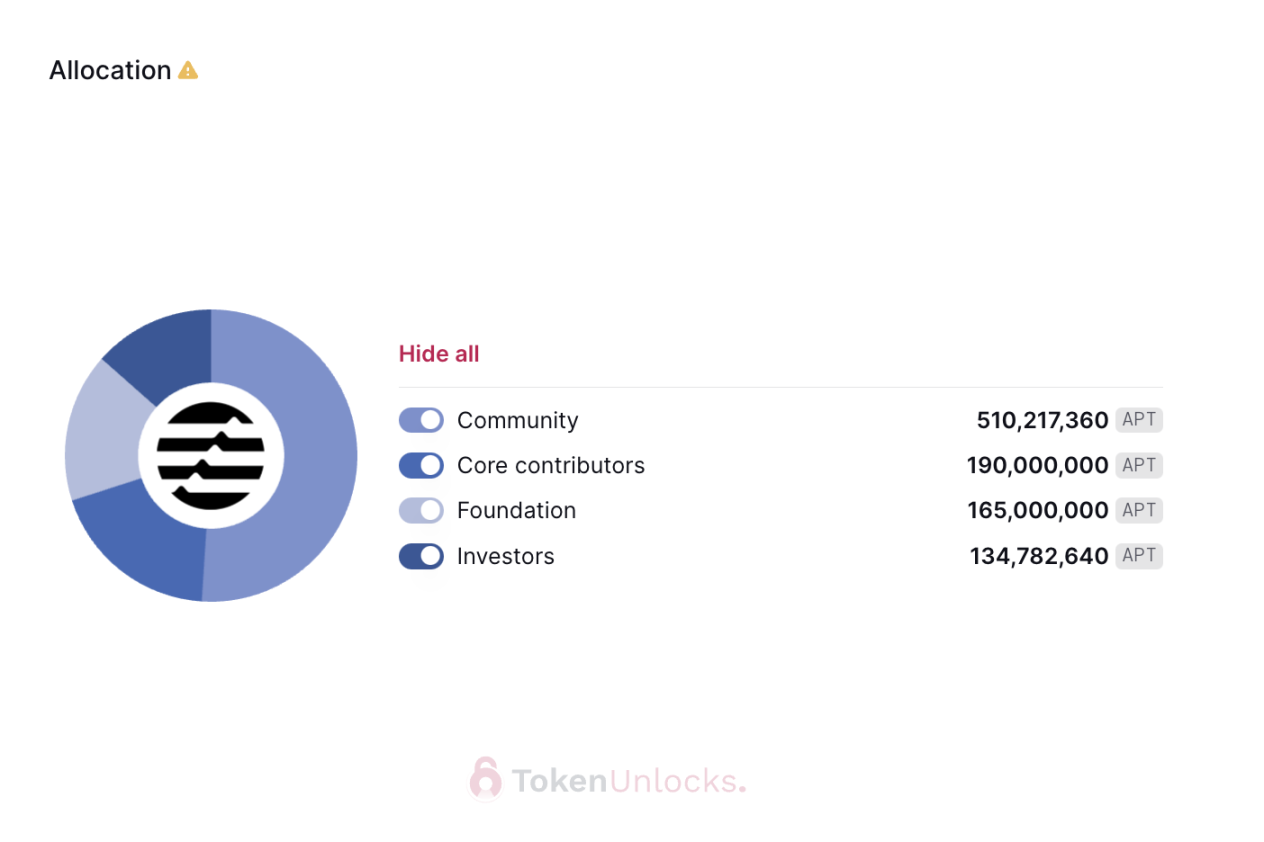Click the APT tag in Investors row
This screenshot has height=842, width=1264.
click(1139, 556)
